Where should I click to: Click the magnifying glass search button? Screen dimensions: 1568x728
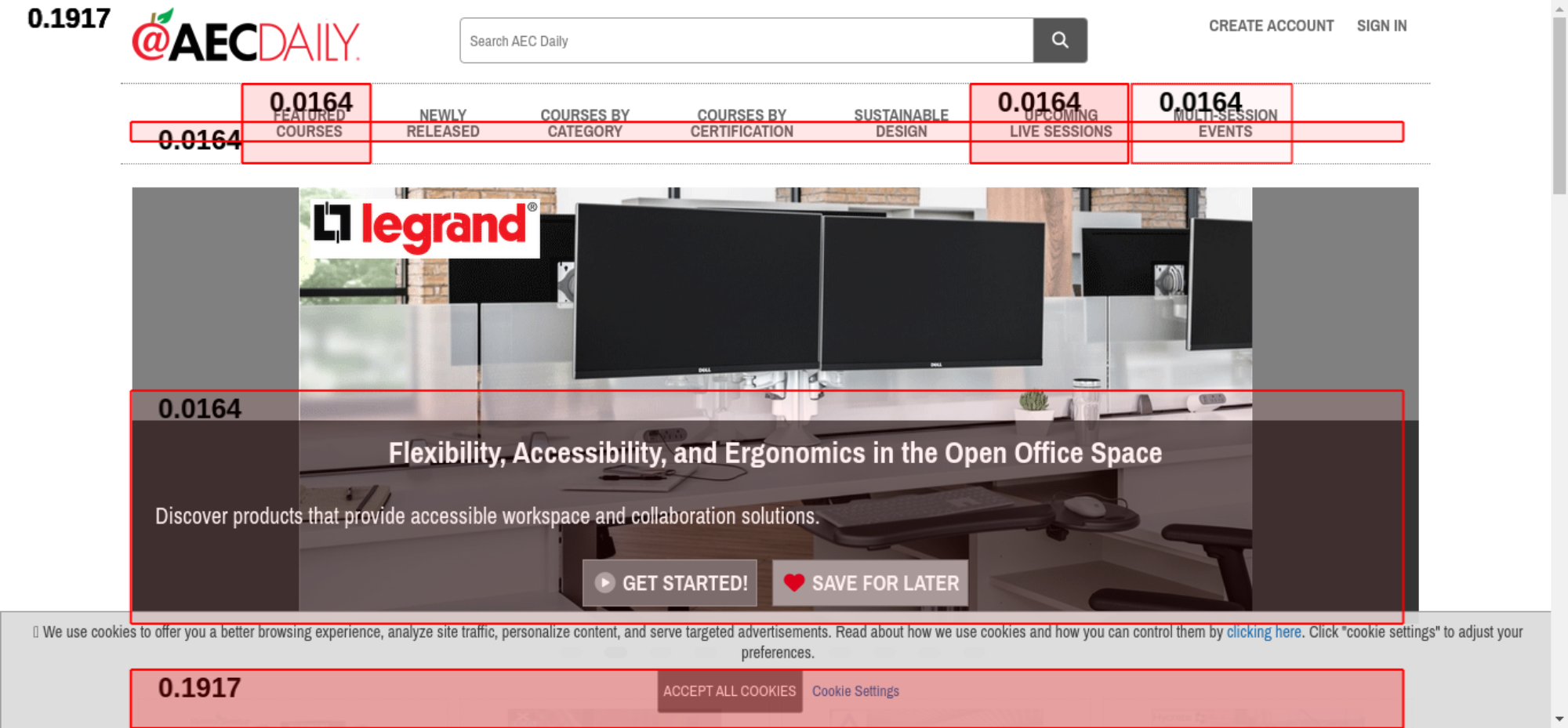[x=1059, y=40]
